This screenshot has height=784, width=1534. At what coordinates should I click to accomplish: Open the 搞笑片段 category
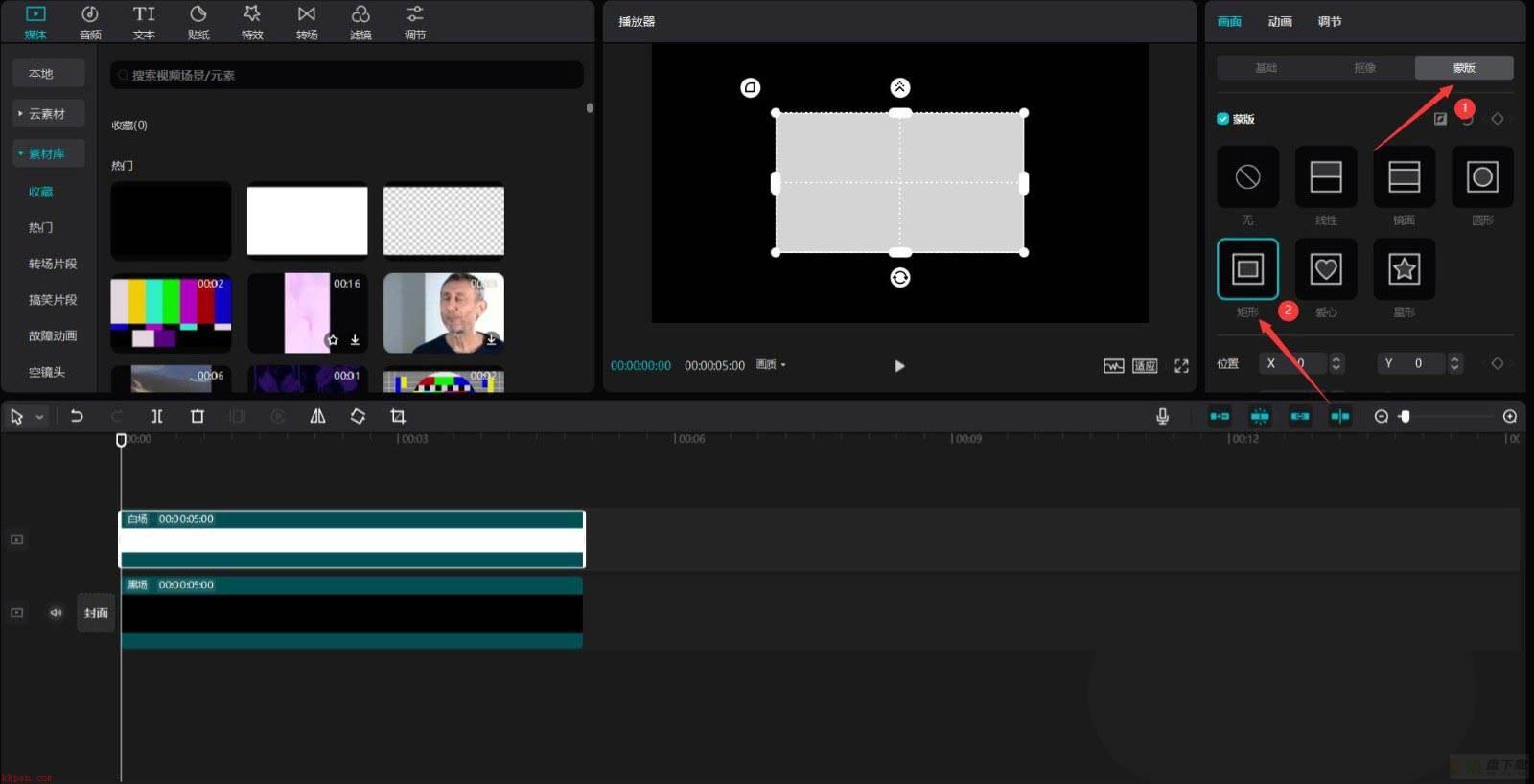point(53,300)
